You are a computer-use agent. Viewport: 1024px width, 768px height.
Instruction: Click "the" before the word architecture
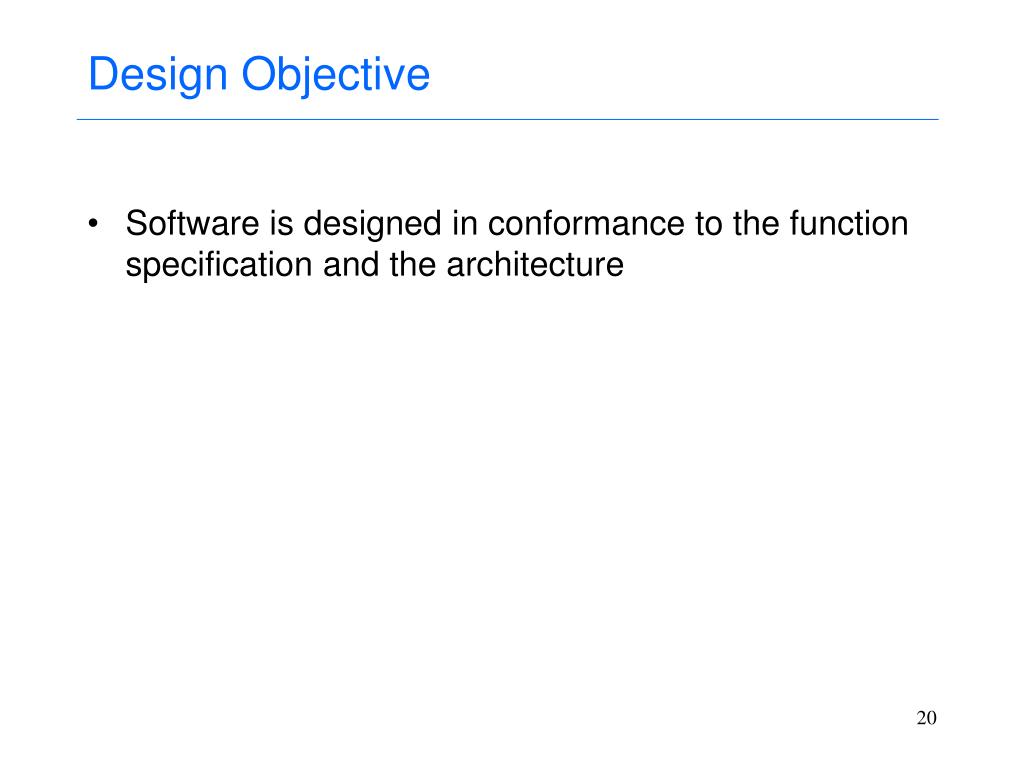click(x=413, y=264)
